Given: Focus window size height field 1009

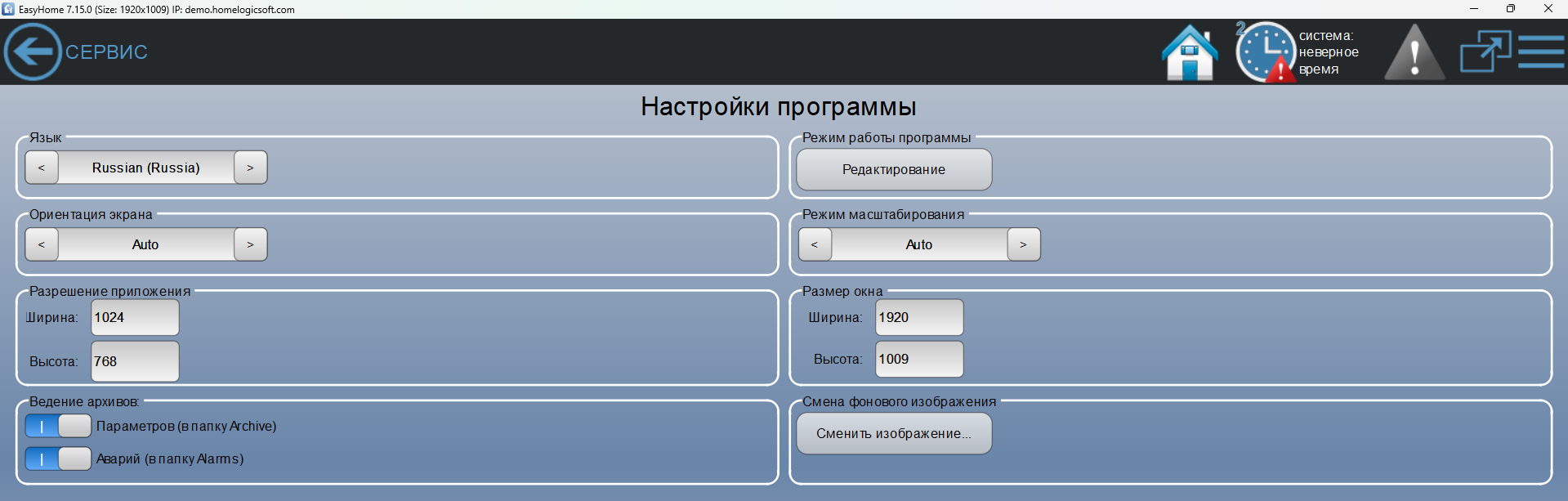Looking at the screenshot, I should tap(919, 359).
